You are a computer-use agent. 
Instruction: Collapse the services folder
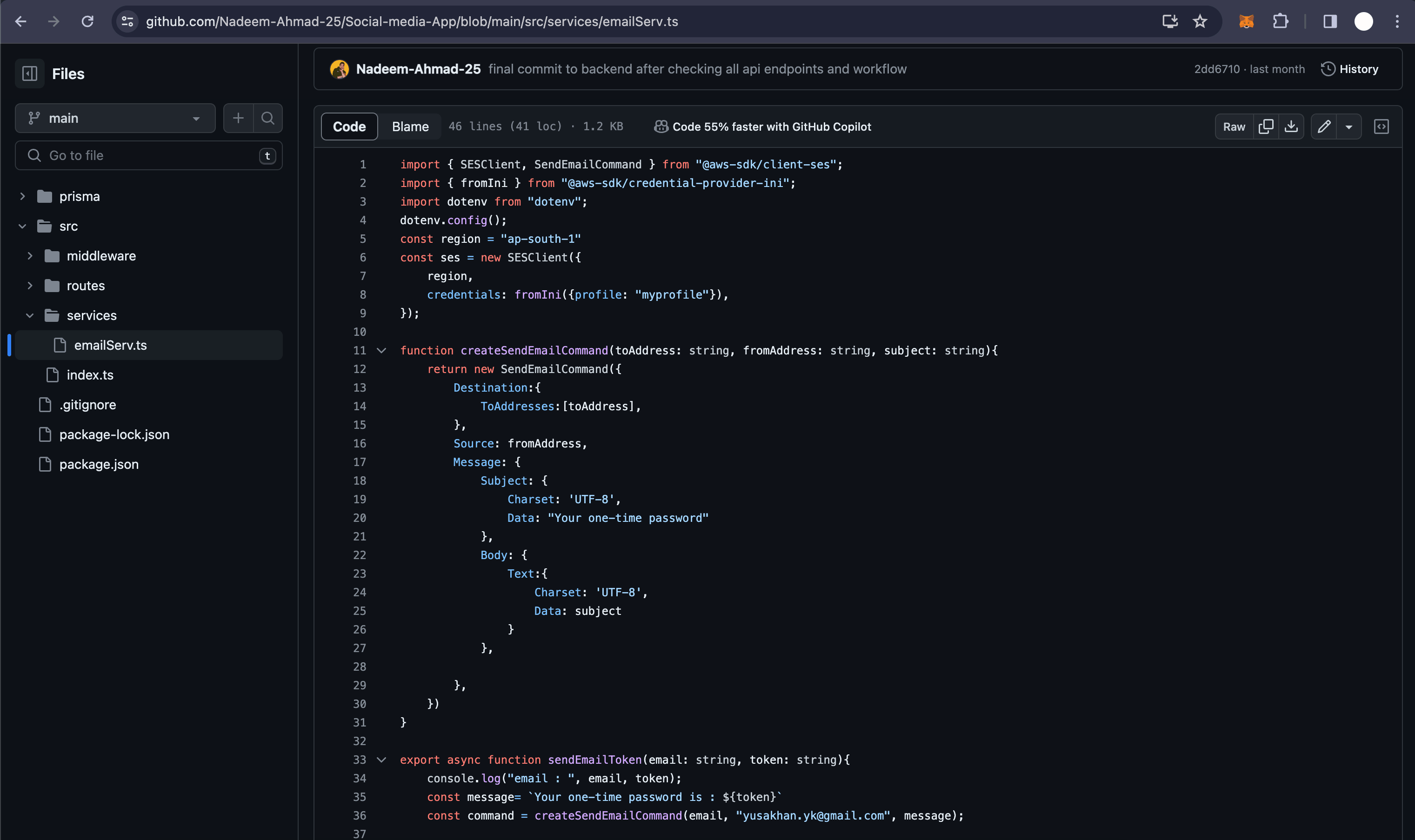click(30, 315)
